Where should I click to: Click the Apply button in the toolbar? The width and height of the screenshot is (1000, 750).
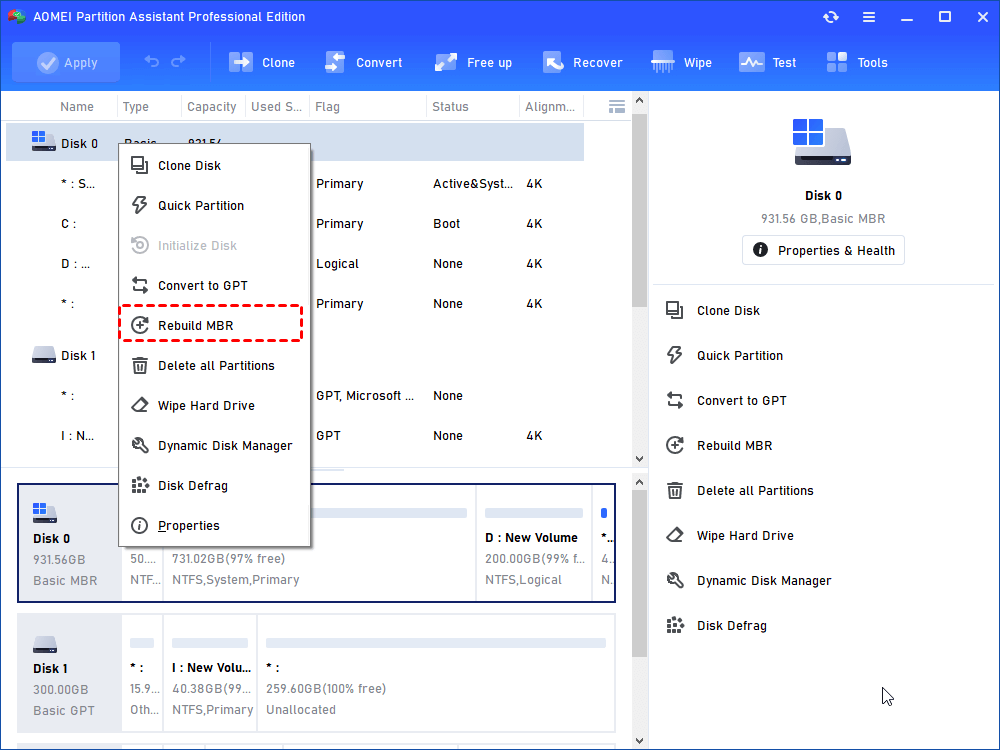click(66, 62)
